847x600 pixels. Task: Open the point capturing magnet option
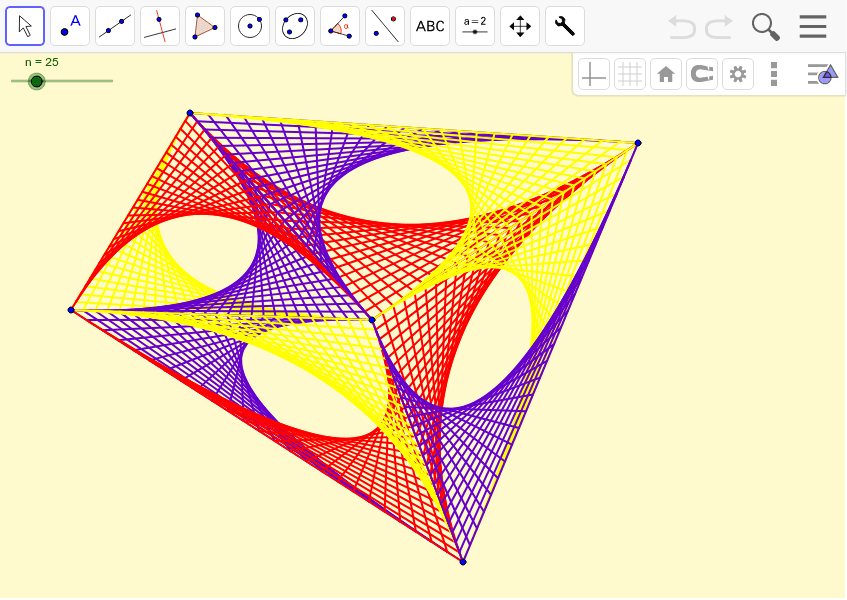[x=702, y=74]
